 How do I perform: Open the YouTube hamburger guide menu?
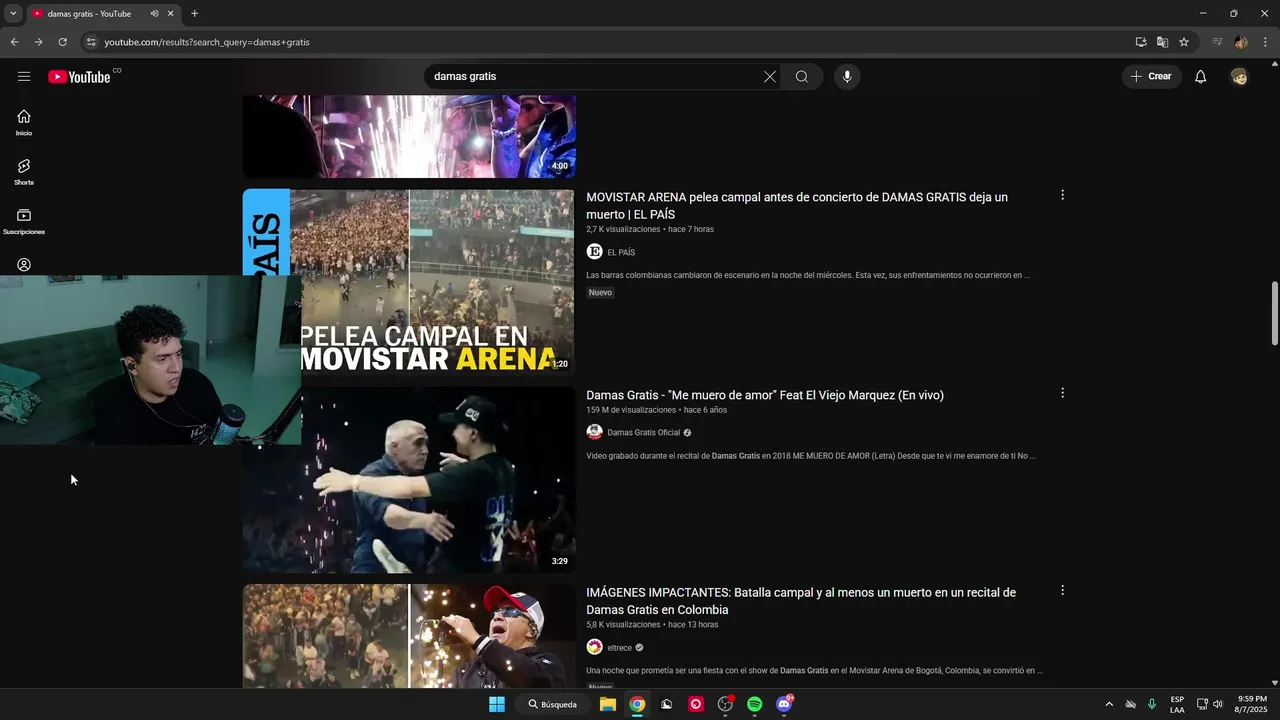[x=24, y=77]
